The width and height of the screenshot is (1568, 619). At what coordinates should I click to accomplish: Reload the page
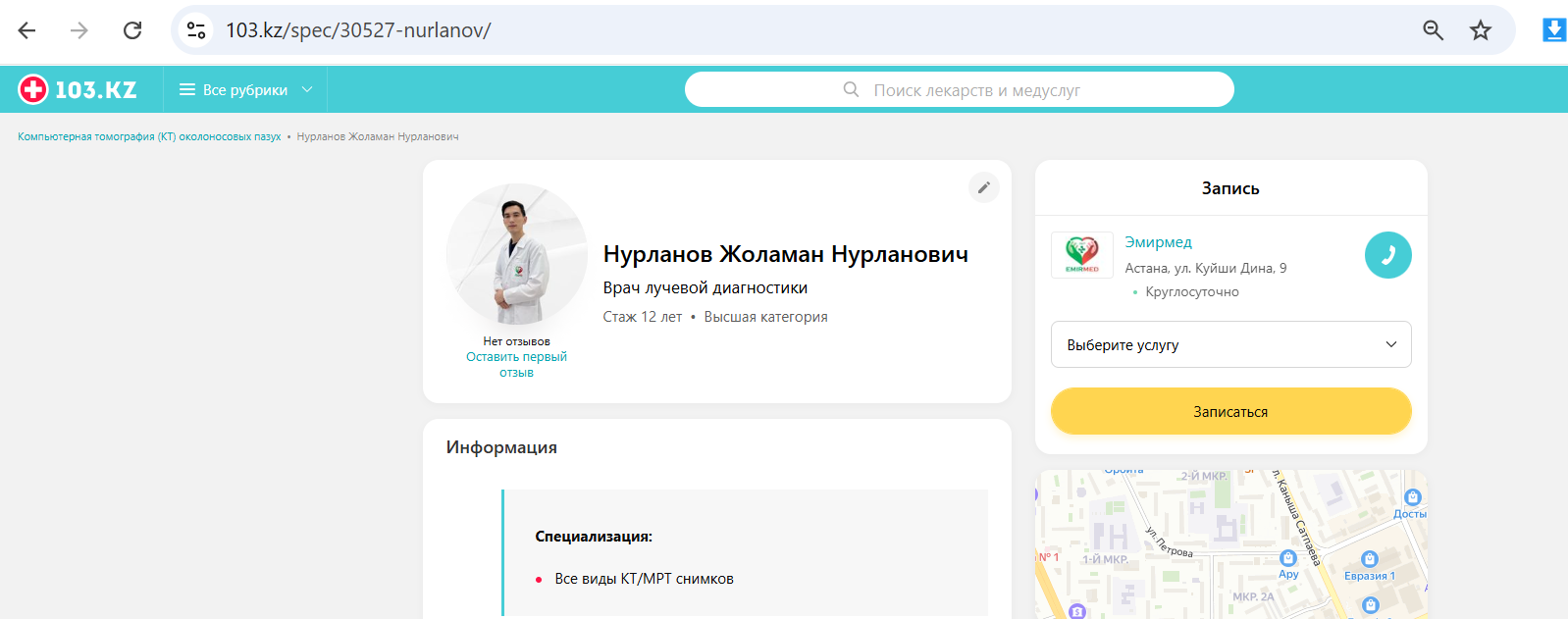coord(132,30)
